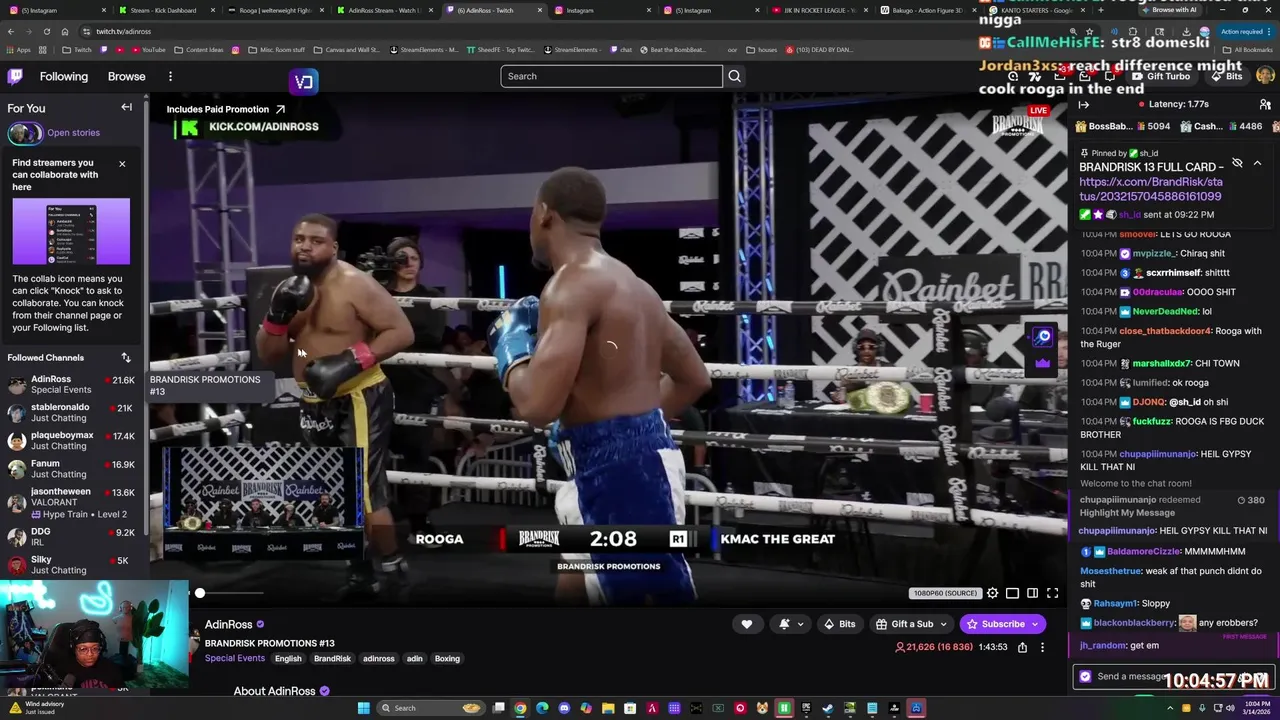
Task: Open video quality settings gear
Action: point(992,593)
